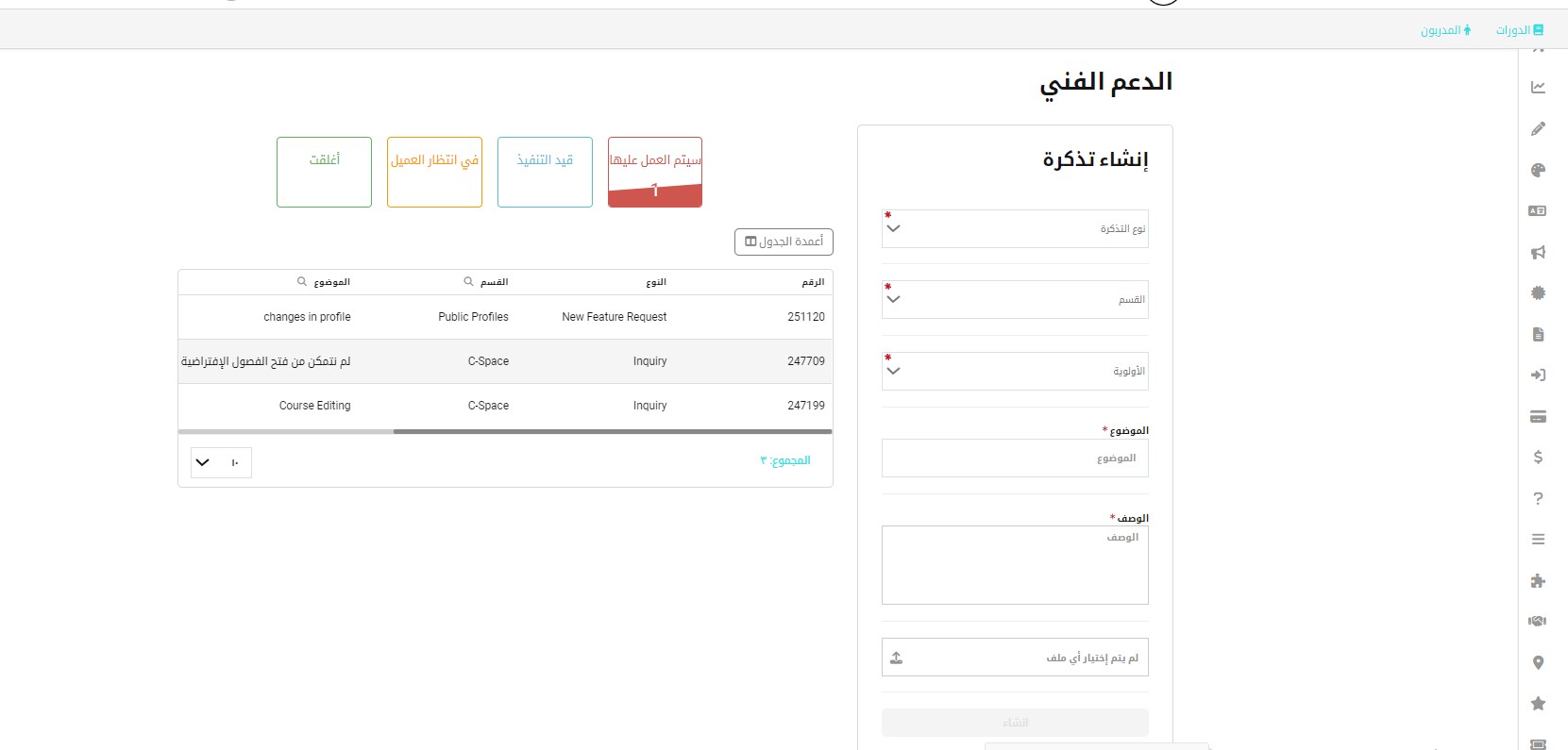Image resolution: width=1568 pixels, height=750 pixels.
Task: Open the megaphone announcements icon
Action: (x=1538, y=252)
